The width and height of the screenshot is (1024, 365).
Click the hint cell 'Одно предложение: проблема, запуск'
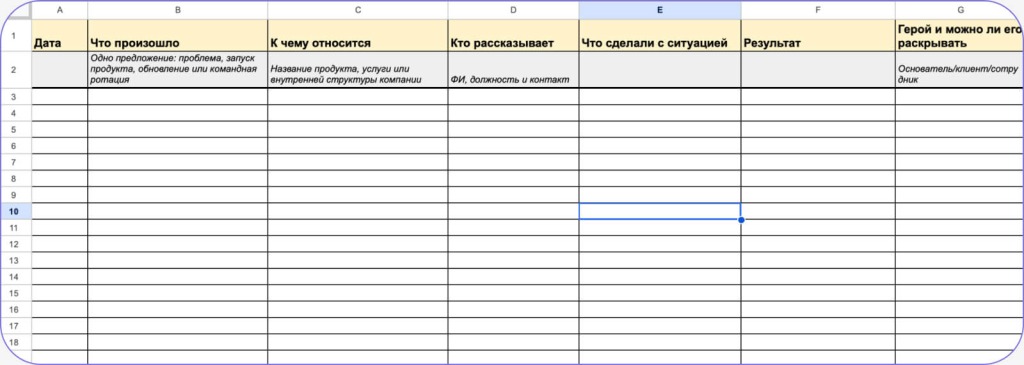coord(178,70)
